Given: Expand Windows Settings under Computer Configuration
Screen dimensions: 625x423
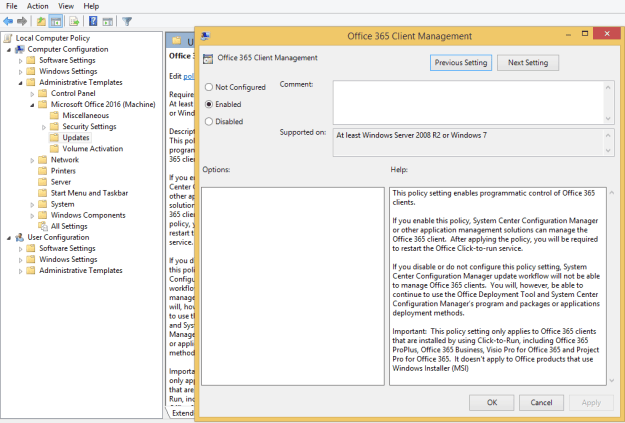Looking at the screenshot, I should (x=20, y=72).
